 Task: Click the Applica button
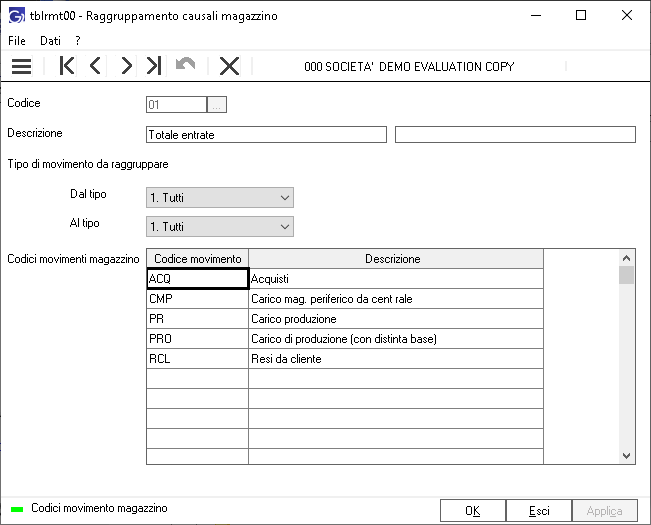tap(604, 510)
